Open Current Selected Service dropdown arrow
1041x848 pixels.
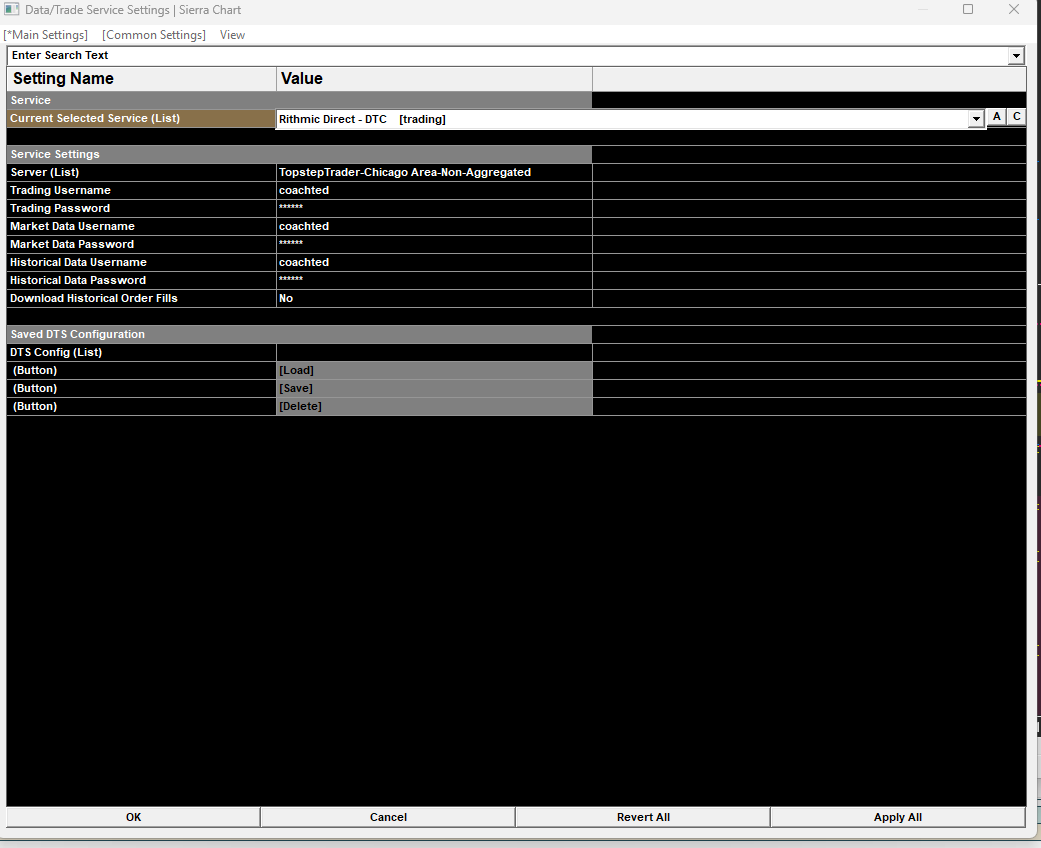click(976, 119)
